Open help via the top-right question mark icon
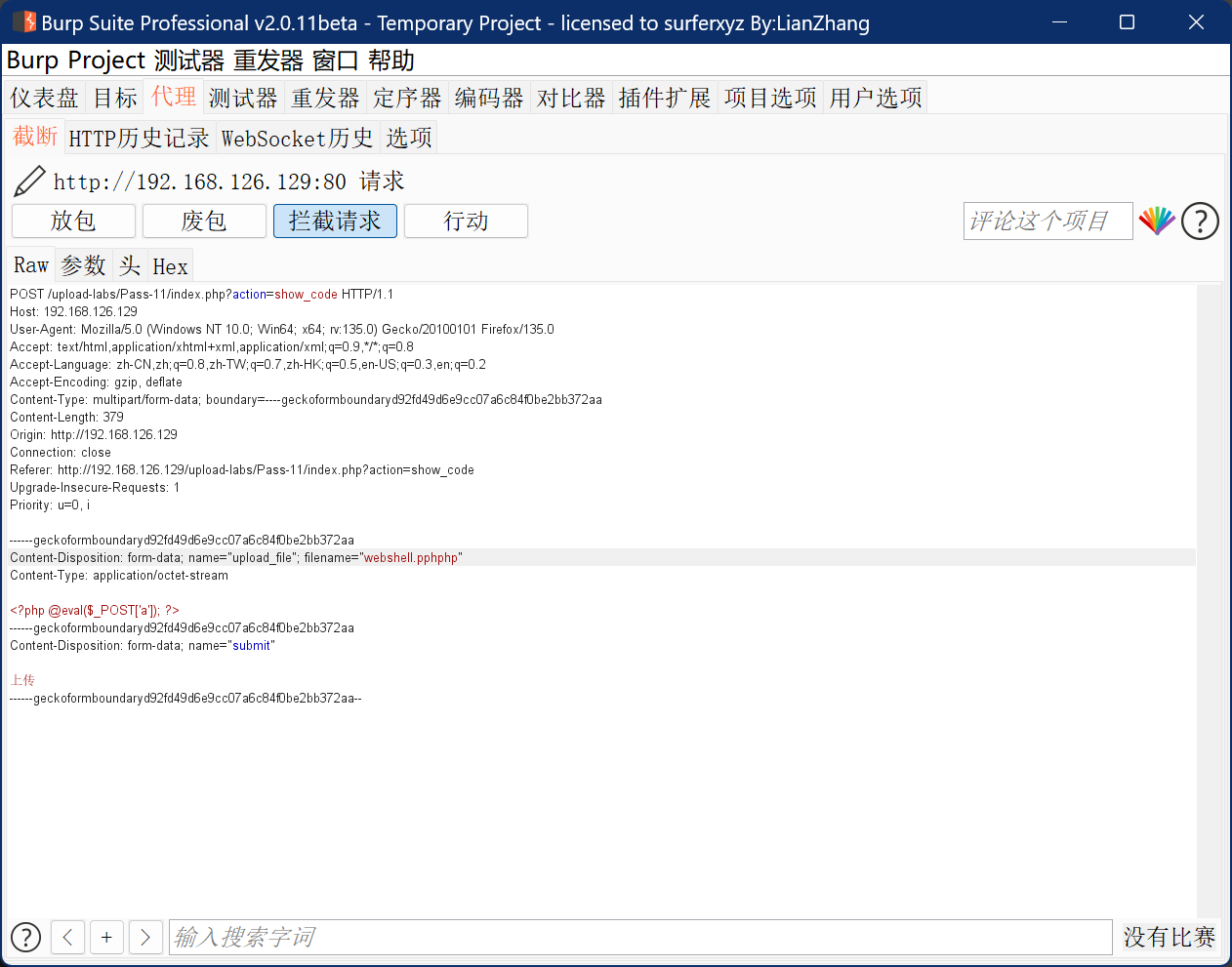Image resolution: width=1232 pixels, height=967 pixels. point(1200,222)
